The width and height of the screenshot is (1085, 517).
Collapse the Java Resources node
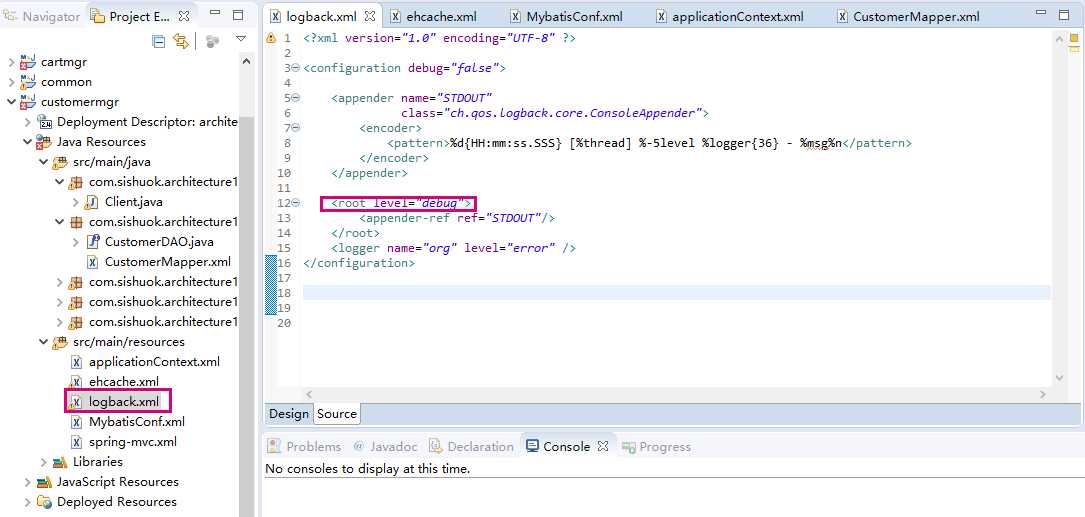tap(28, 142)
